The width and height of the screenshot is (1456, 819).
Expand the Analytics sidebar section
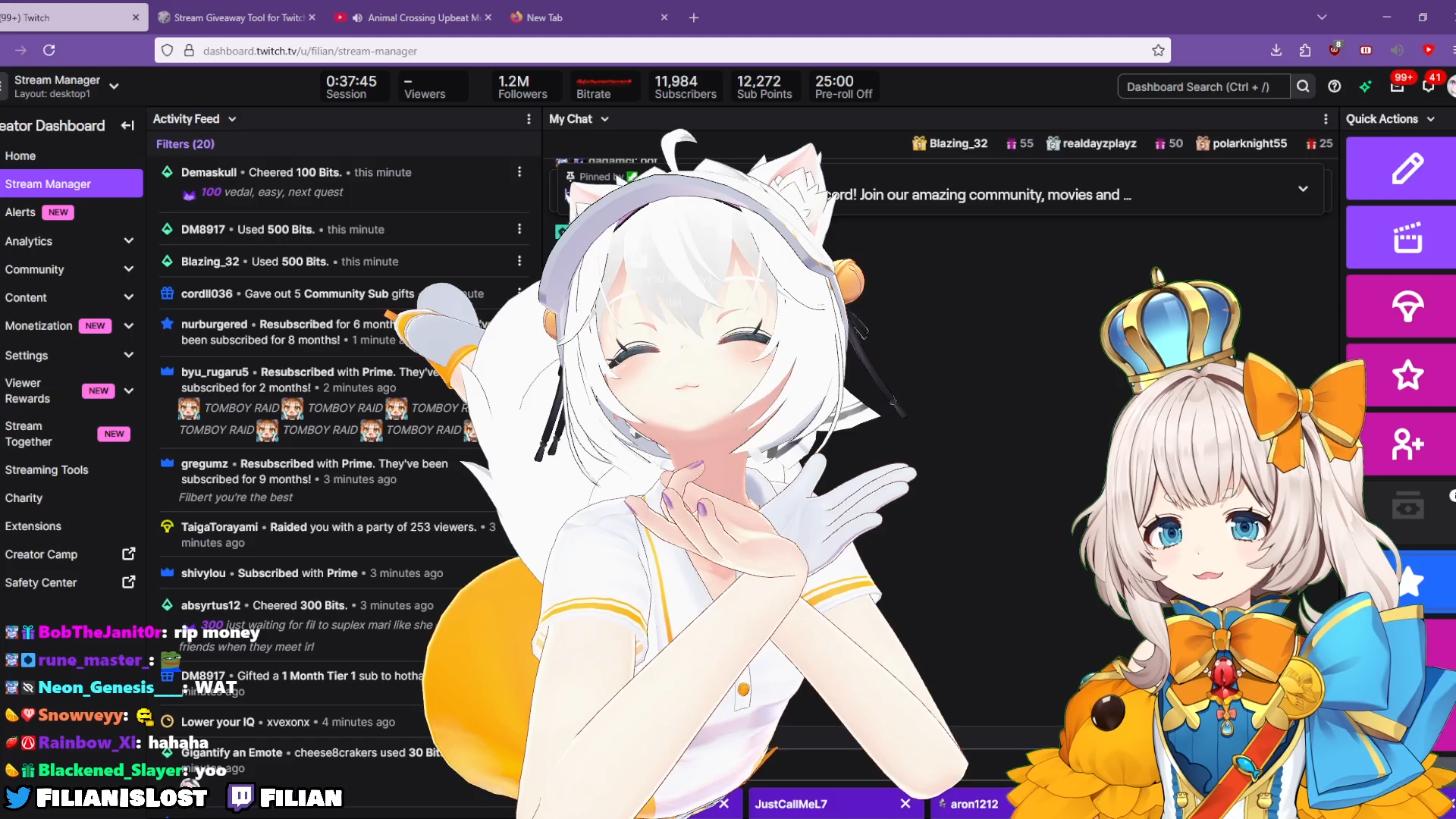click(128, 241)
